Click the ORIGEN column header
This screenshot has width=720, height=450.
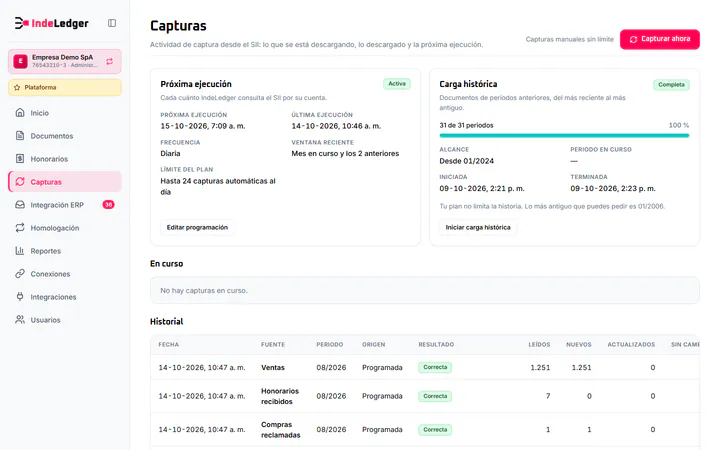[x=373, y=344]
